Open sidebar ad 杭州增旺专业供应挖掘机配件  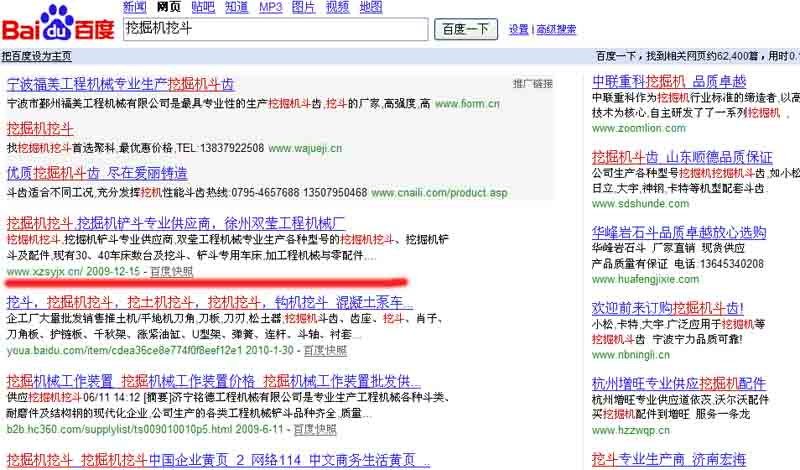679,384
